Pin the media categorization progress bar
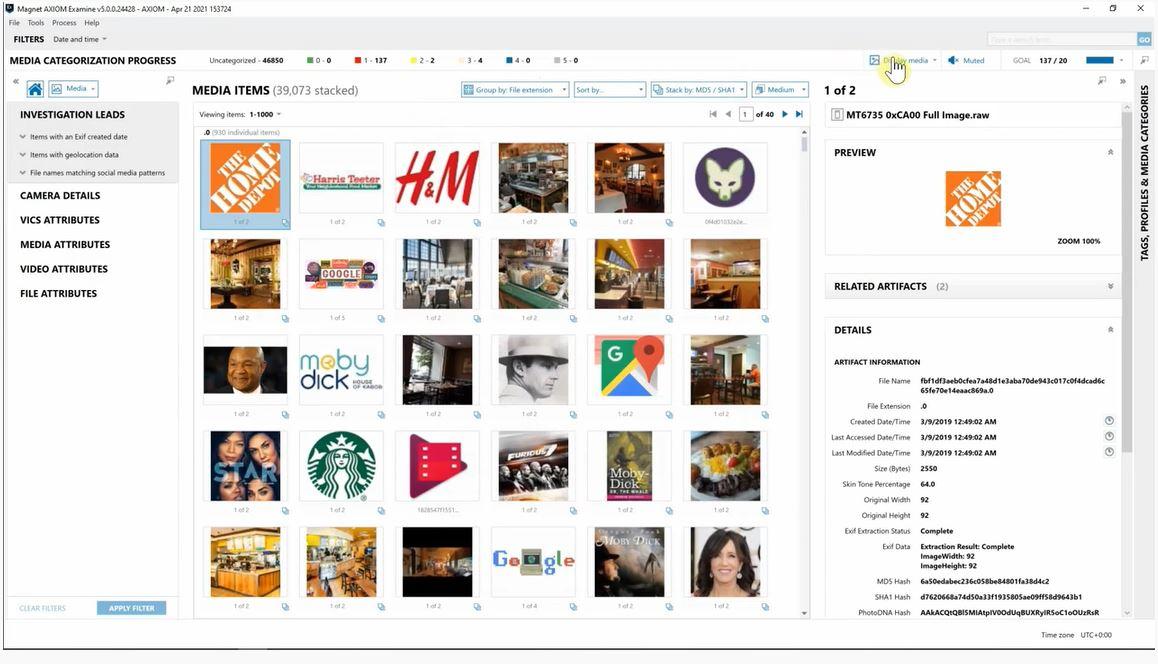Viewport: 1158px width, 664px height. pos(1145,60)
